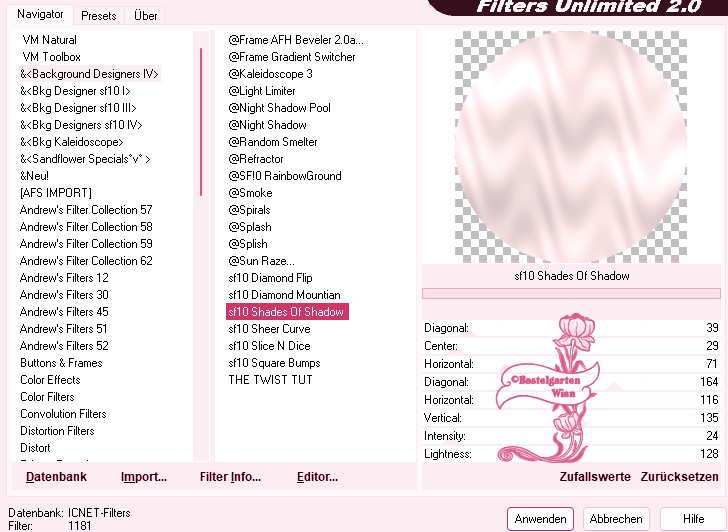Select @Random Smelter filter

273,142
